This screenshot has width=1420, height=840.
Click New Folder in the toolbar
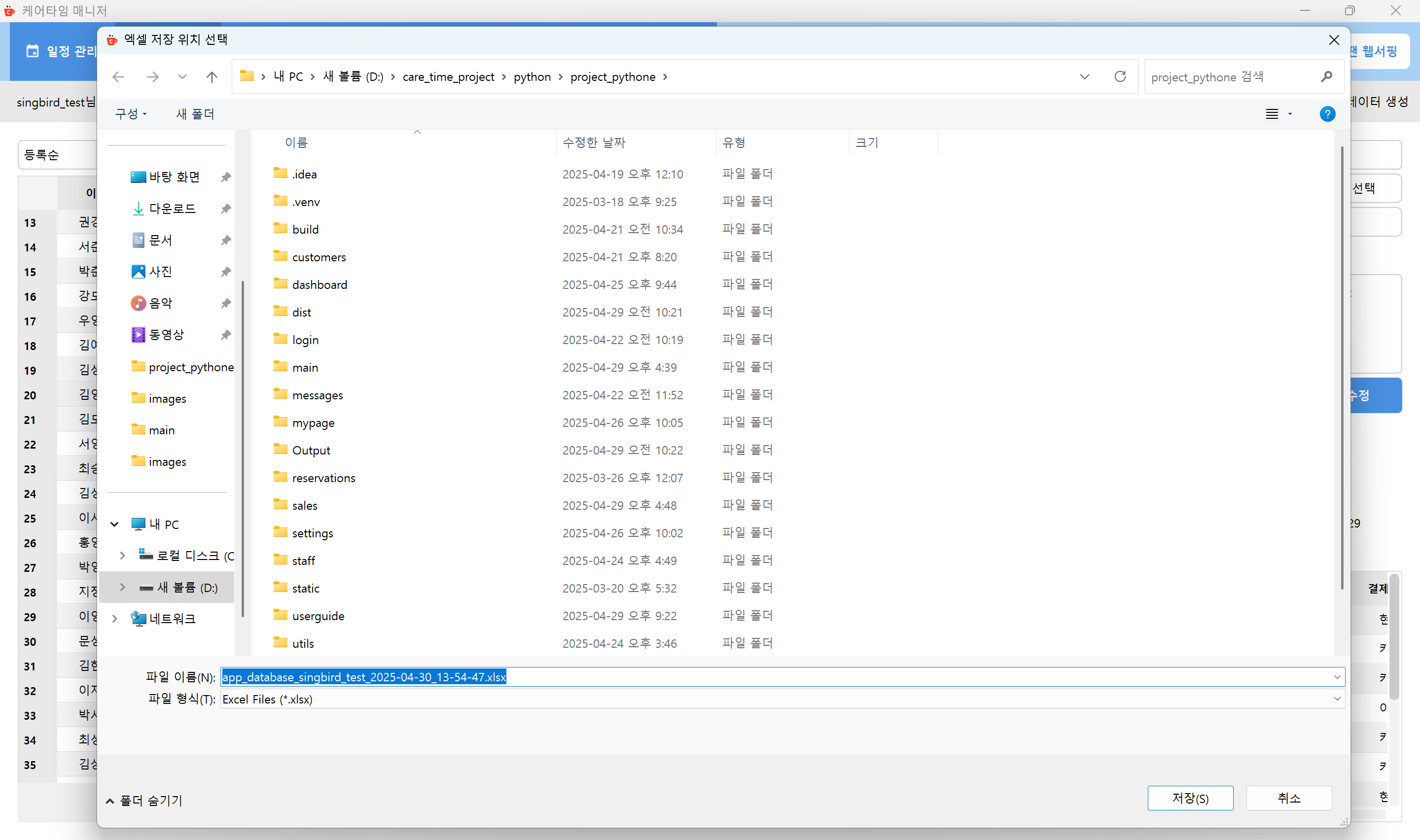pyautogui.click(x=195, y=114)
